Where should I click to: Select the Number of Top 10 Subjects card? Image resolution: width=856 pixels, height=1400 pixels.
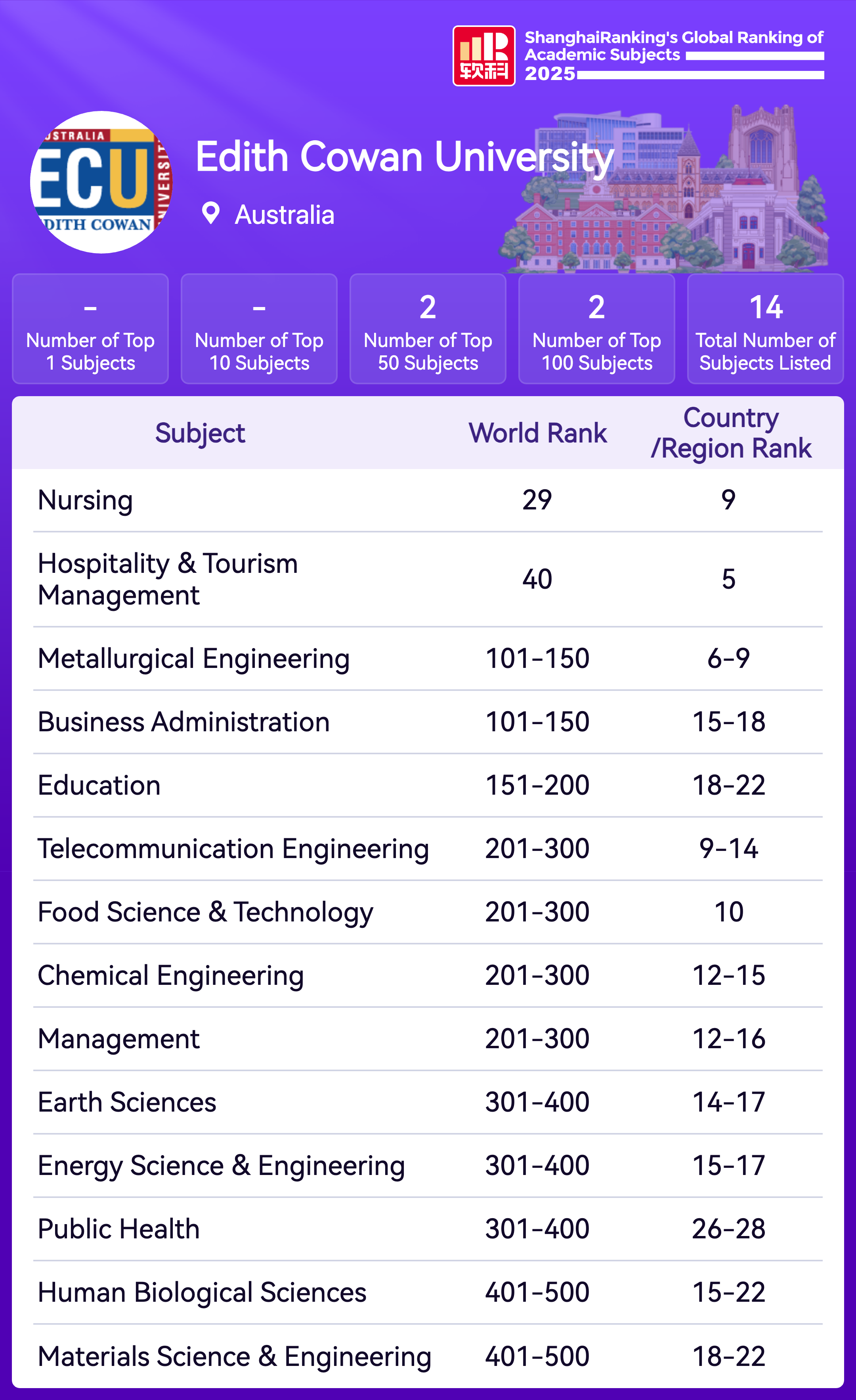click(x=259, y=329)
